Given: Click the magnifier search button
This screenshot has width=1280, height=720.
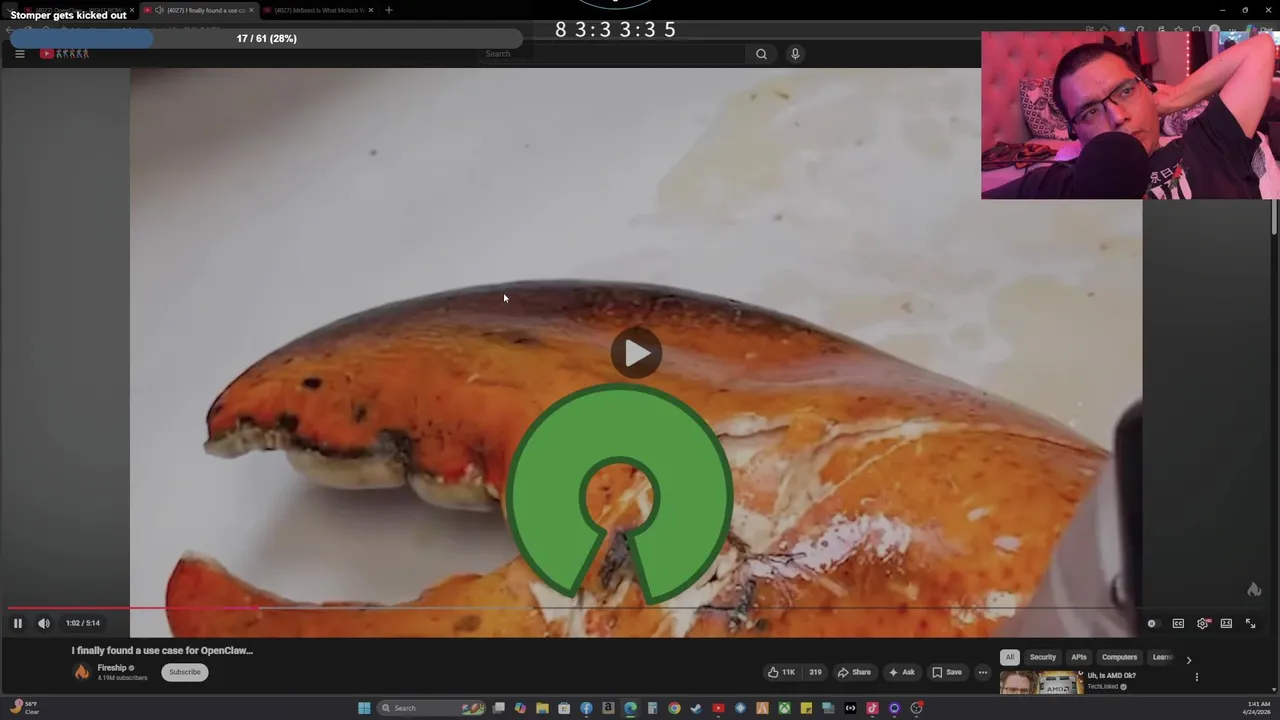Looking at the screenshot, I should pyautogui.click(x=761, y=54).
